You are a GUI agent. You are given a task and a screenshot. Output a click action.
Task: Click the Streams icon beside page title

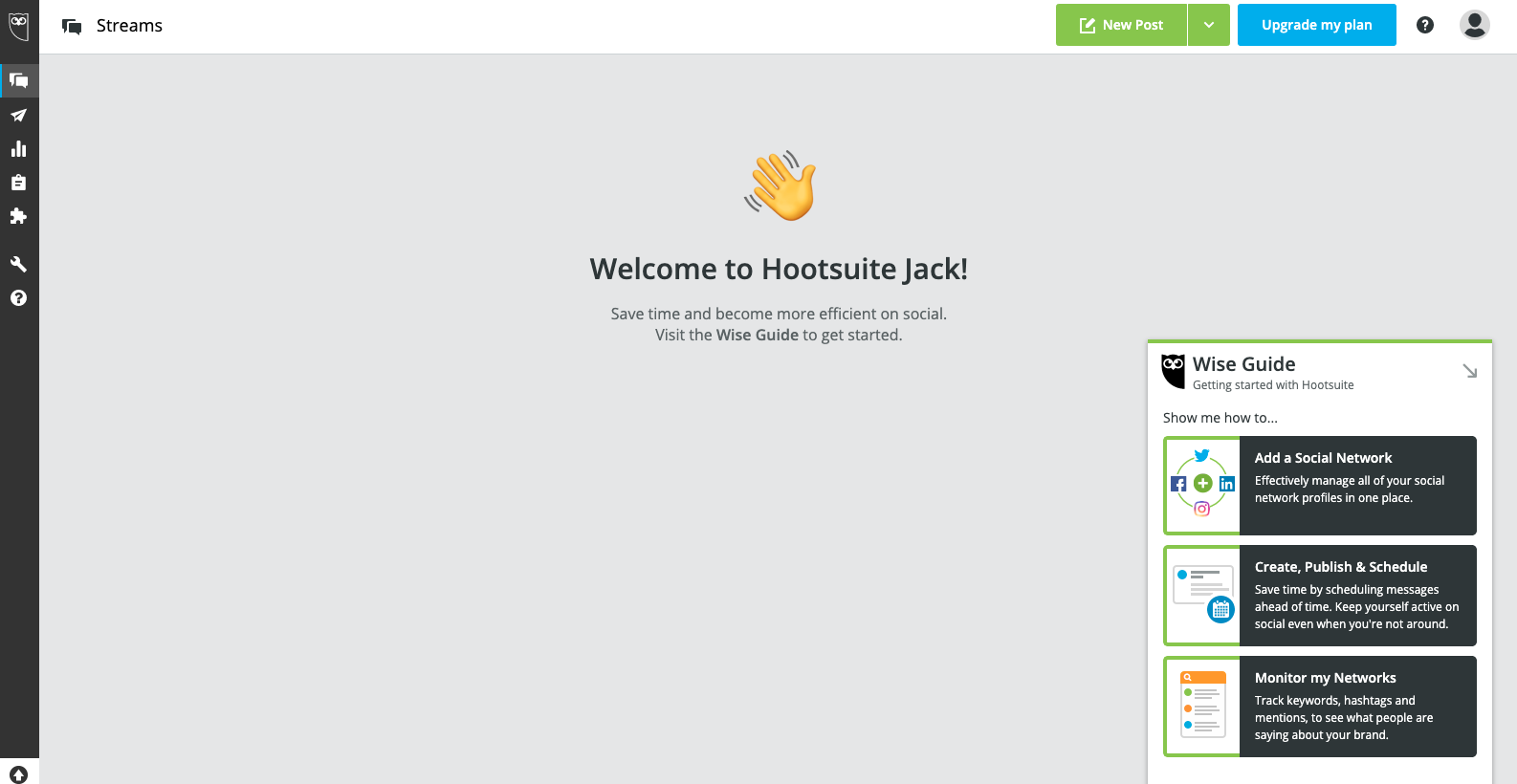click(72, 26)
